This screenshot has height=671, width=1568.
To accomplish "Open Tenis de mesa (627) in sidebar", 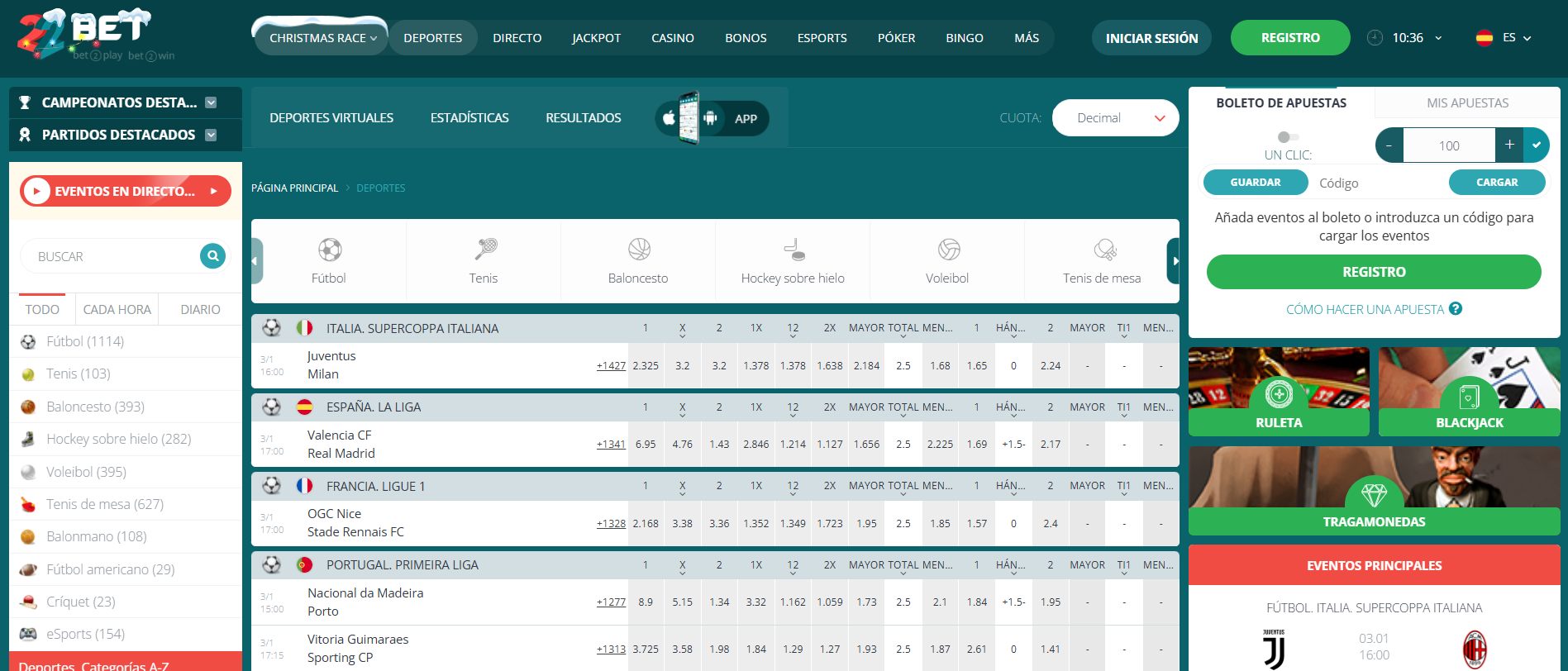I will (125, 504).
